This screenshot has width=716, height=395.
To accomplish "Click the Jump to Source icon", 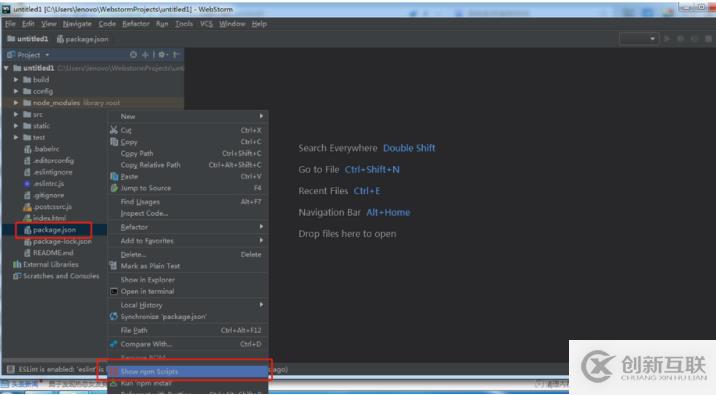I will (114, 188).
